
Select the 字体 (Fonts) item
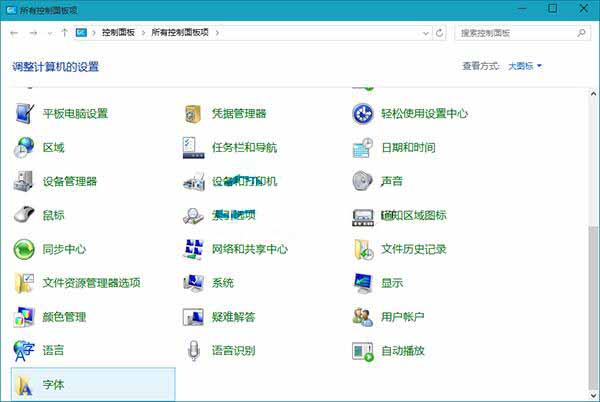click(53, 384)
